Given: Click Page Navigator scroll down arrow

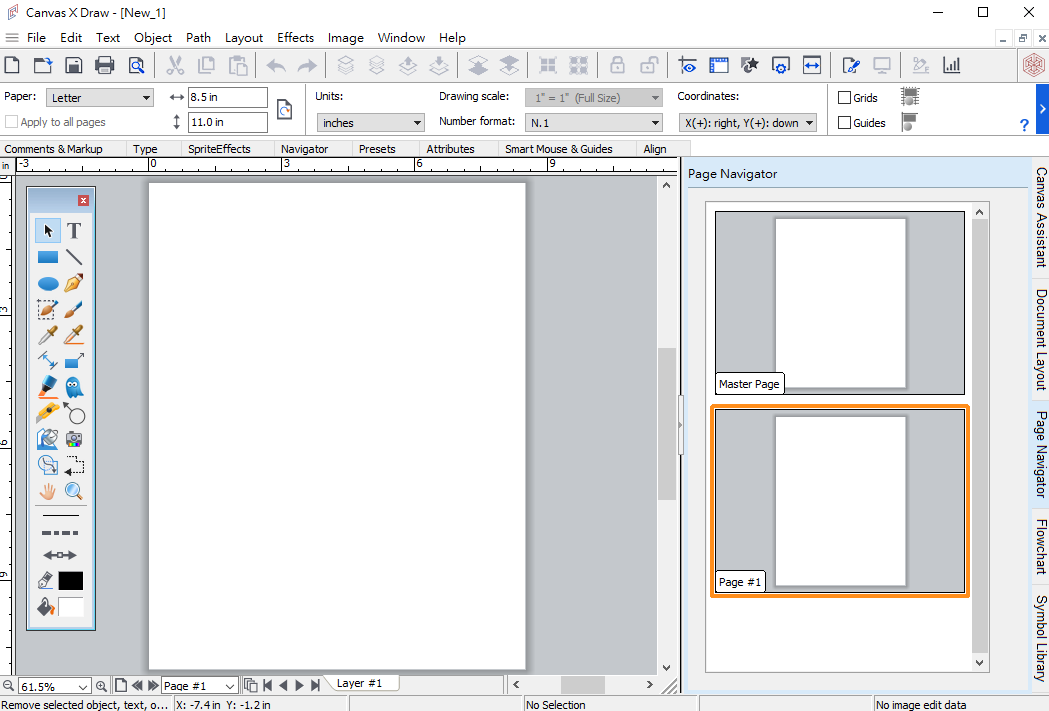Looking at the screenshot, I should point(979,662).
